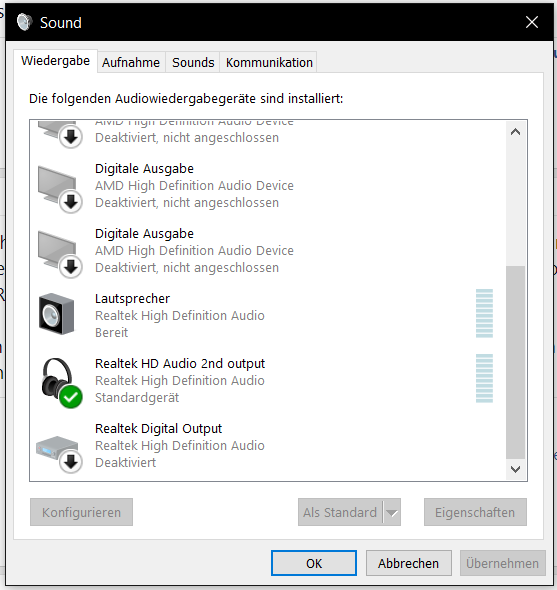Click the Als Standard button

(340, 512)
